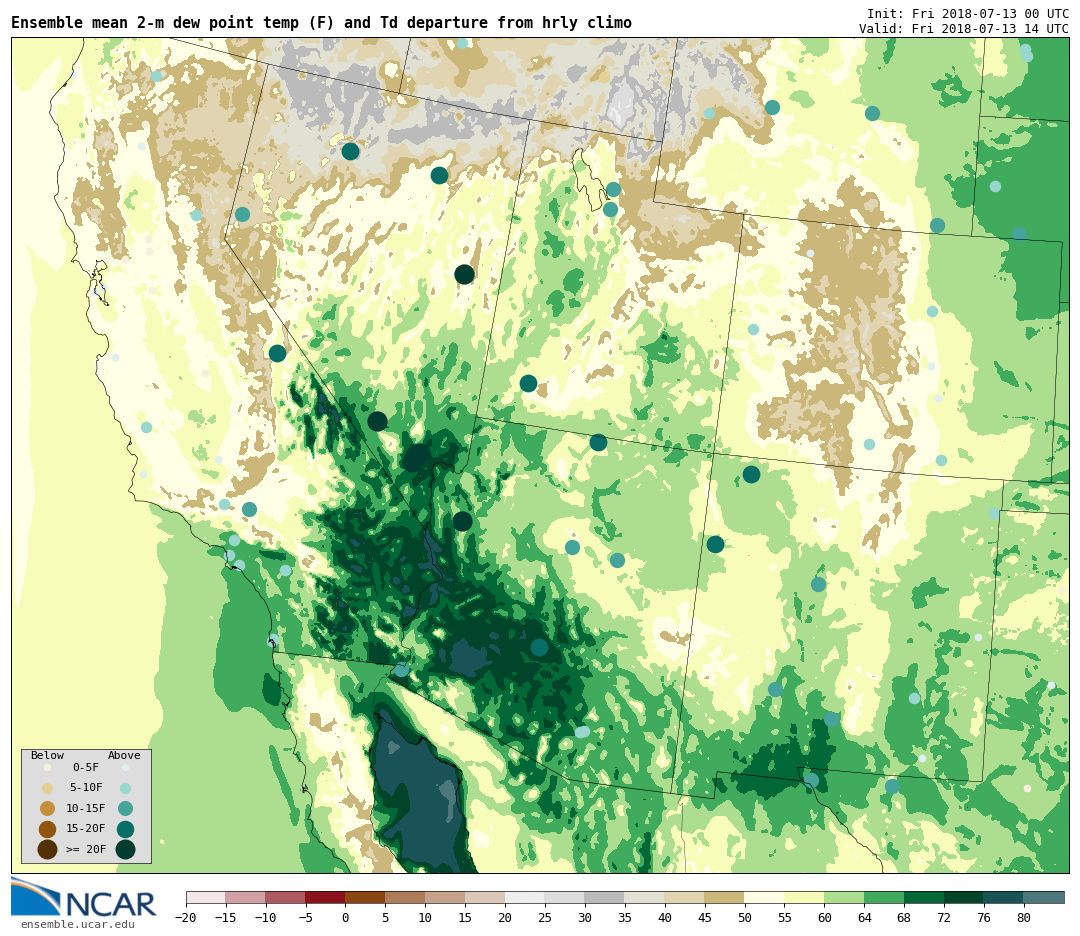Pick the green swatch between 64 and 68
Image resolution: width=1080 pixels, height=936 pixels.
pos(885,897)
